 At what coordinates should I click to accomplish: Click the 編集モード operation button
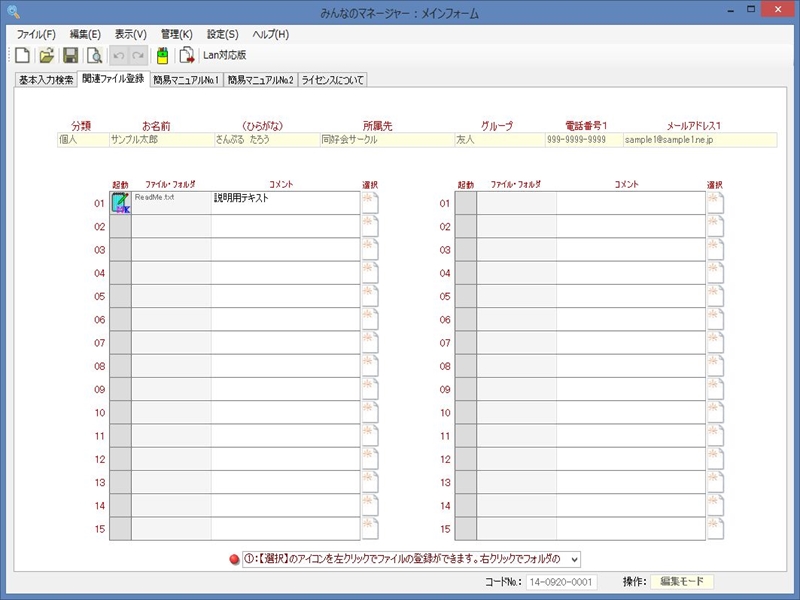(682, 581)
